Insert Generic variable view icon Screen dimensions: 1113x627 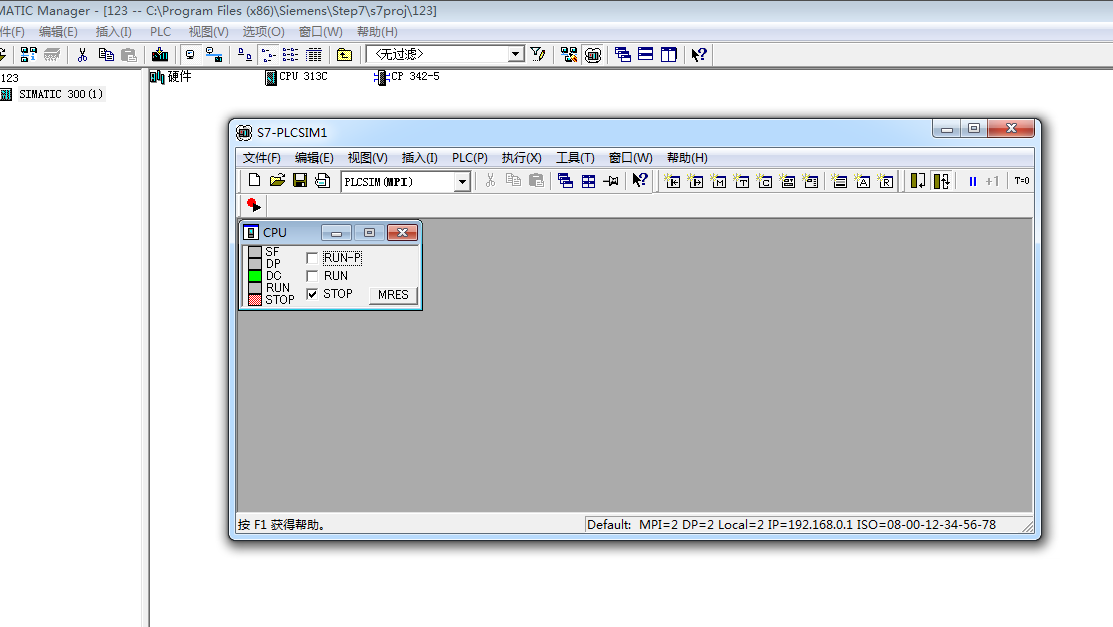(787, 181)
